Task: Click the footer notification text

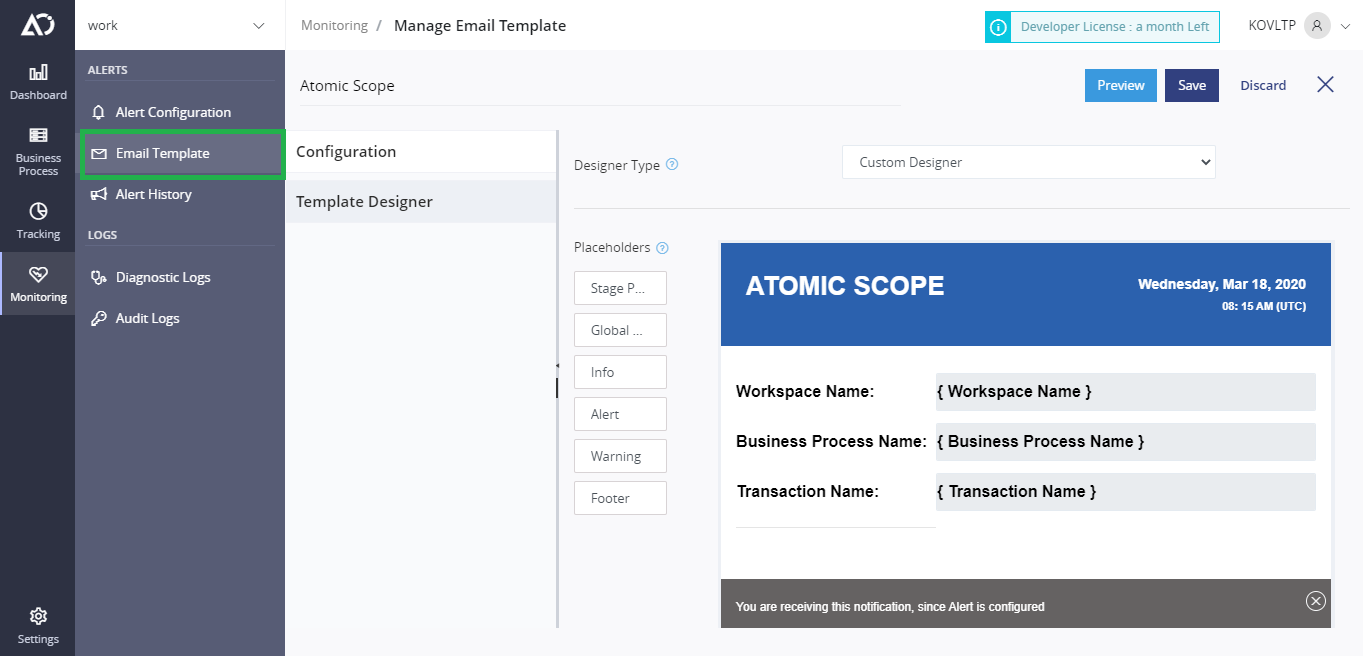Action: (890, 607)
